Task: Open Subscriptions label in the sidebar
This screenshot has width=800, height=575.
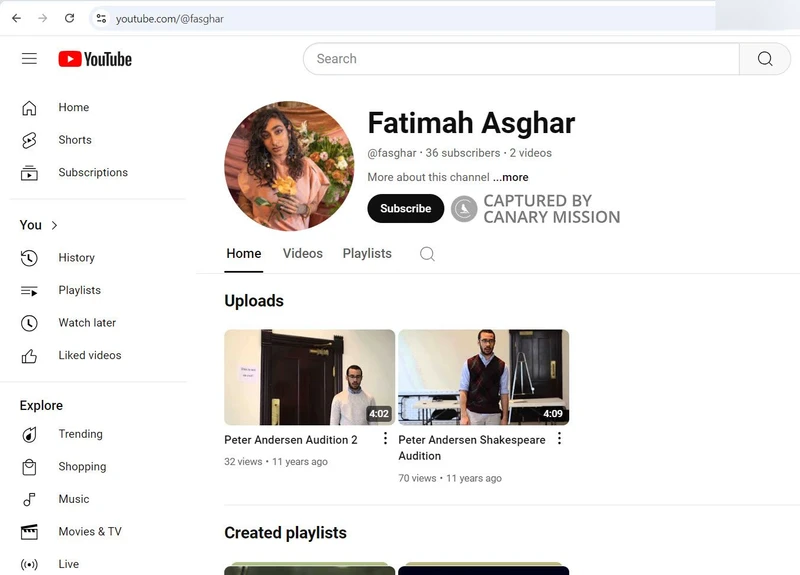Action: [93, 172]
